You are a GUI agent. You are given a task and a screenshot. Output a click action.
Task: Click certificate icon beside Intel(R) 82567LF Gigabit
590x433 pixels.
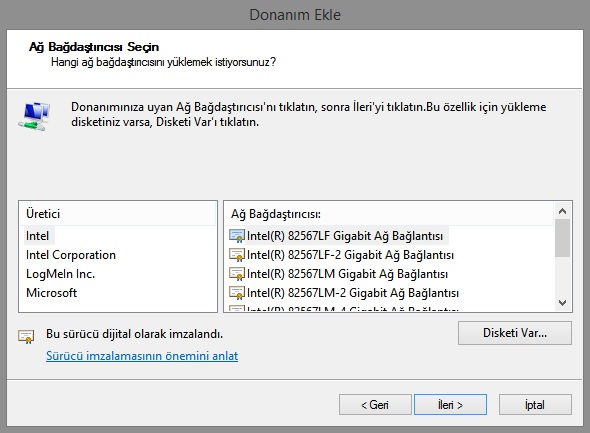pos(237,236)
